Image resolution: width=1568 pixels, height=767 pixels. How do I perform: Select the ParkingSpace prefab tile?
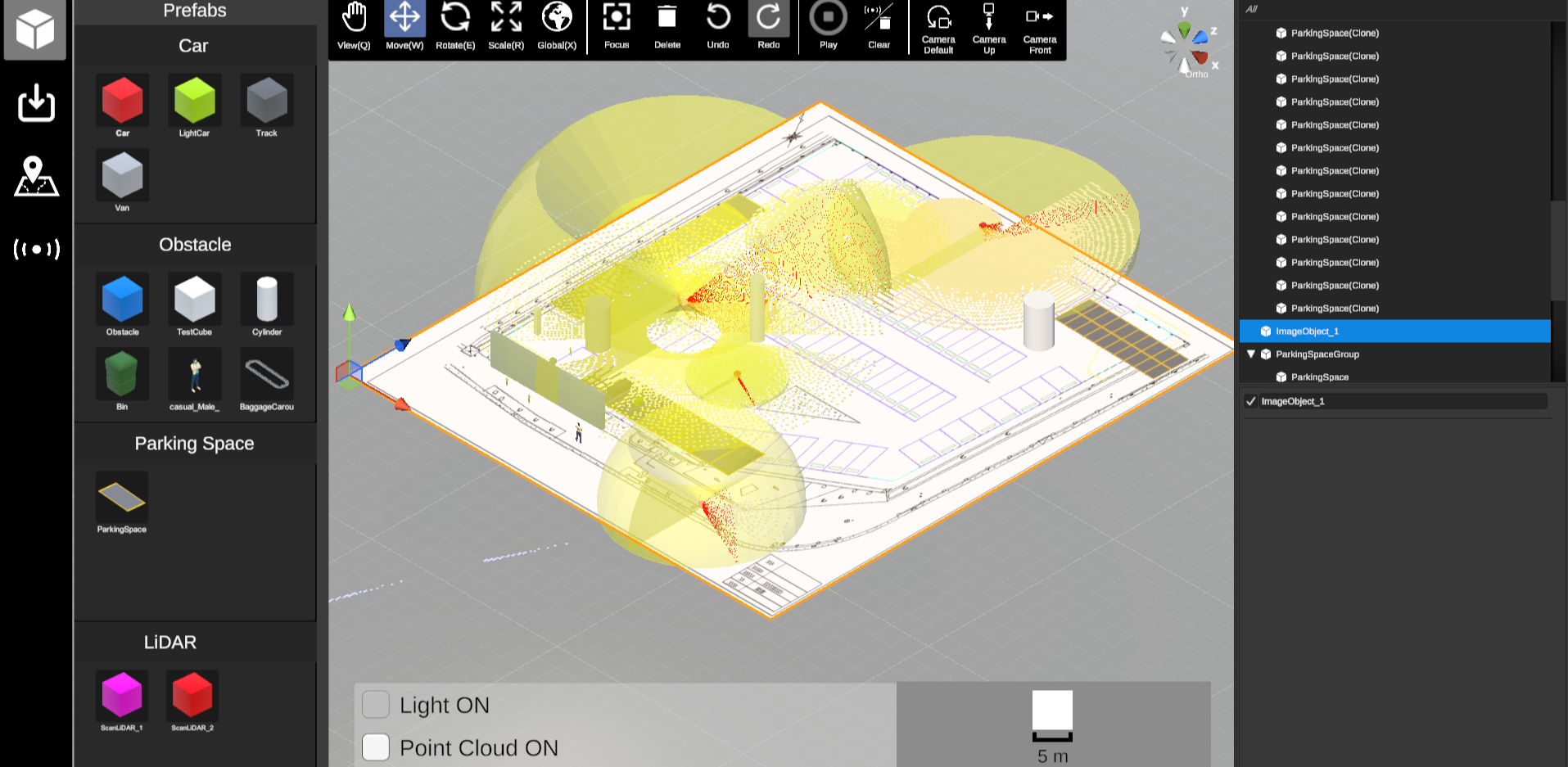coord(122,498)
